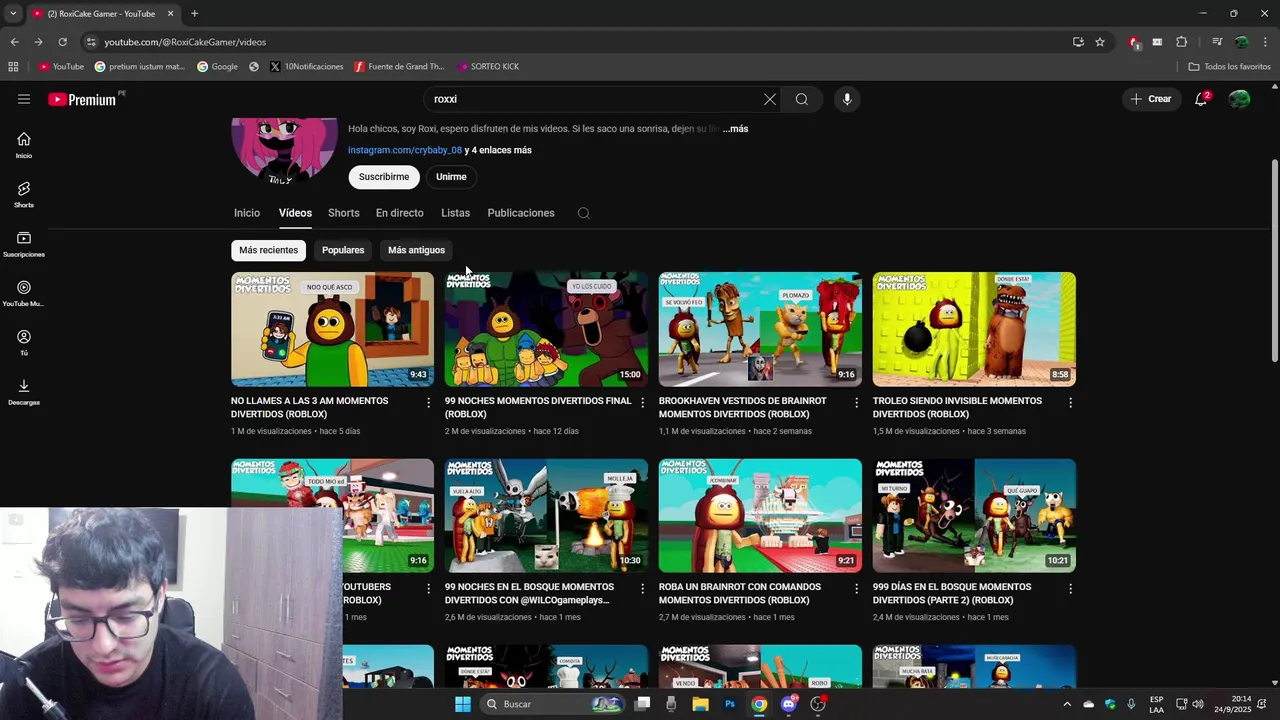Open 99 NOCHES EN EL BOSQUE title
This screenshot has height=720, width=1280.
point(529,594)
